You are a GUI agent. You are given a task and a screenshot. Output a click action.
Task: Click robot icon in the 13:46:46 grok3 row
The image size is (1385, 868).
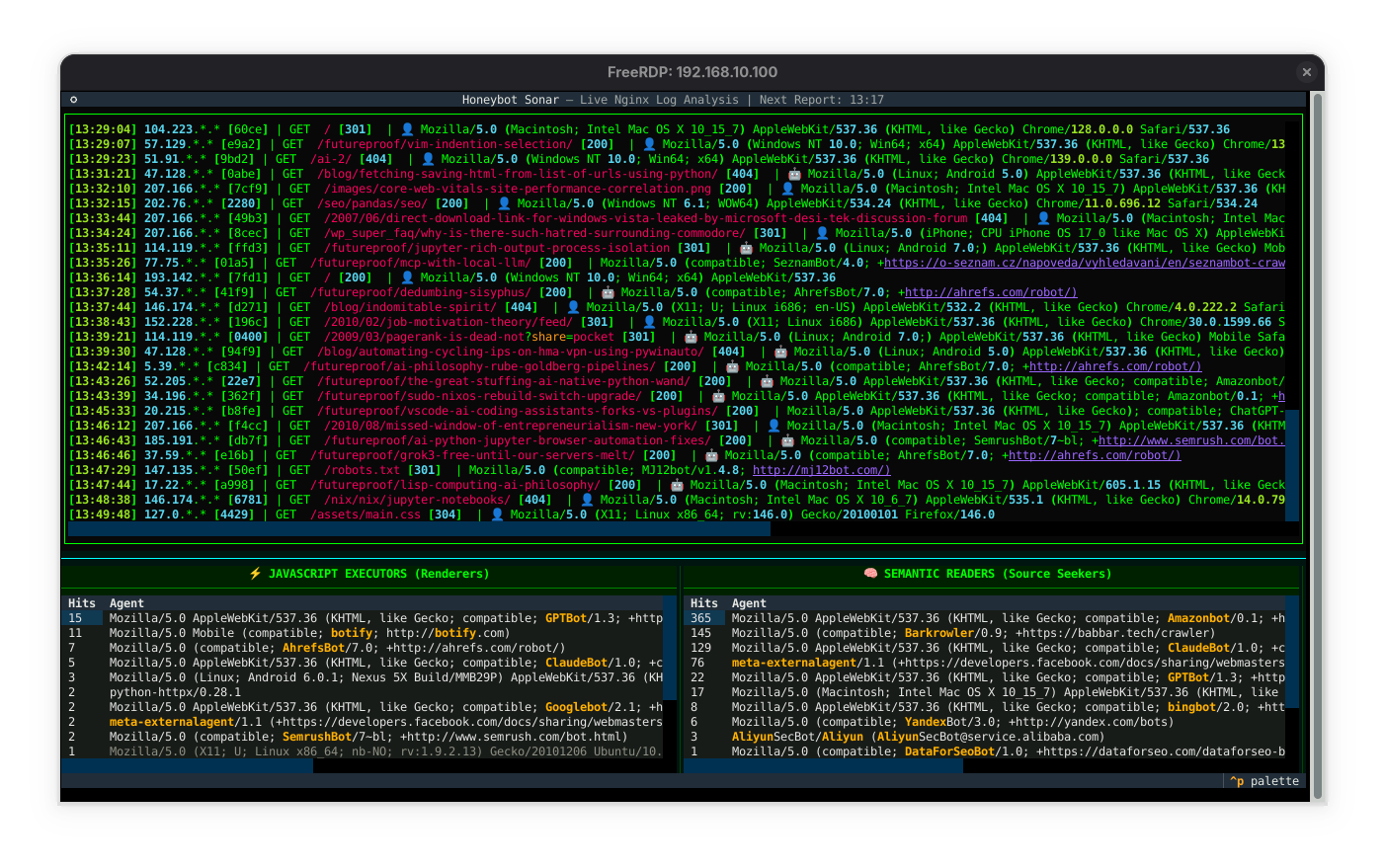point(711,455)
